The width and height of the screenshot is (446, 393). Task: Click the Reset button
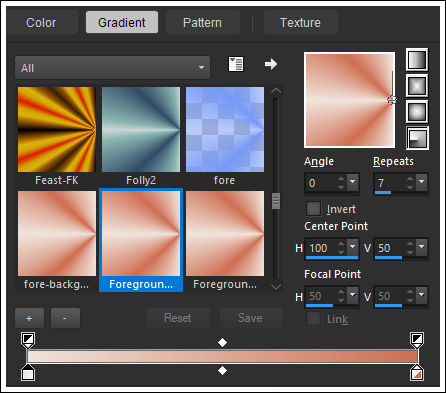point(178,318)
